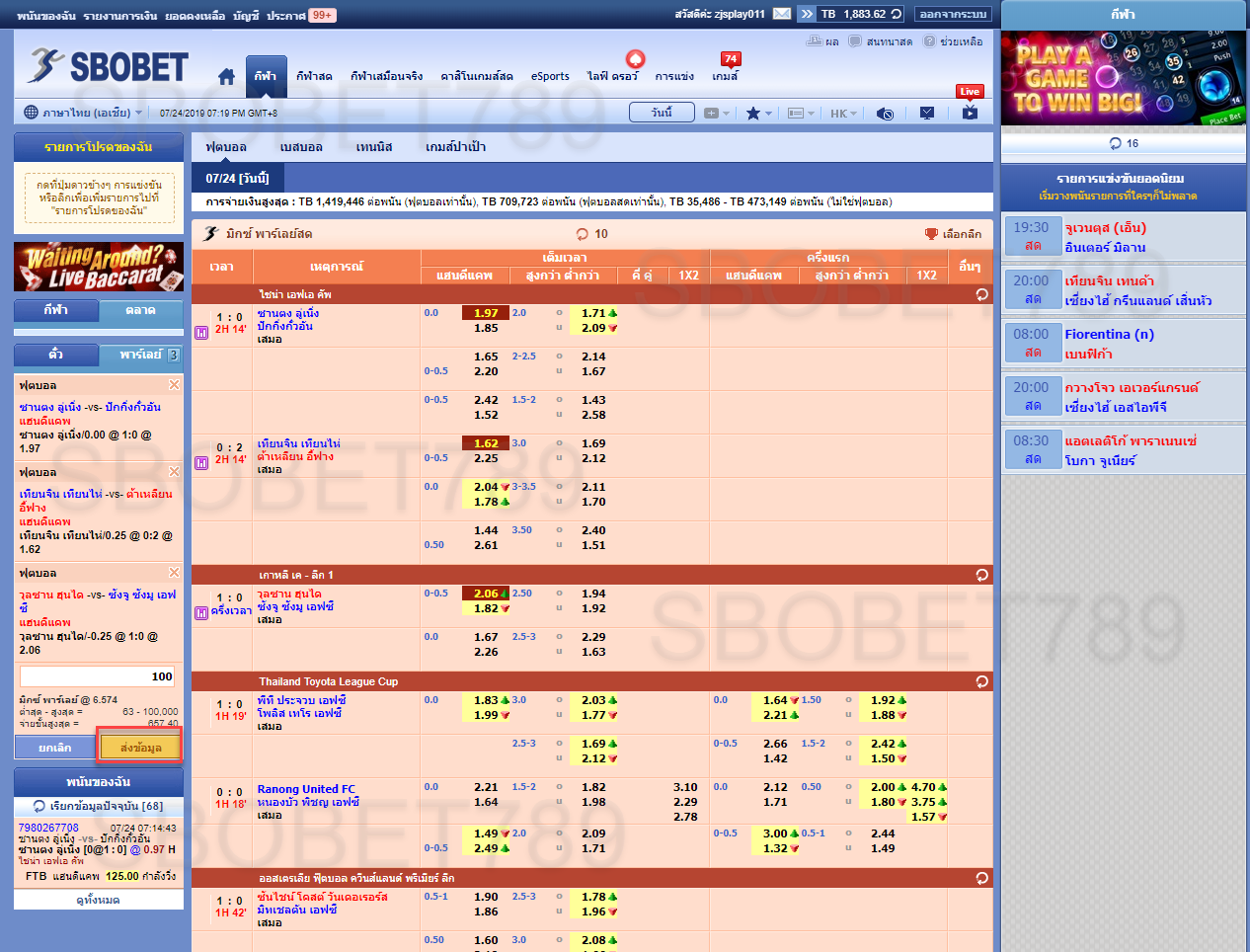This screenshot has height=952, width=1250.
Task: Select the พาร์เลย์ 3 tab
Action: pos(140,354)
